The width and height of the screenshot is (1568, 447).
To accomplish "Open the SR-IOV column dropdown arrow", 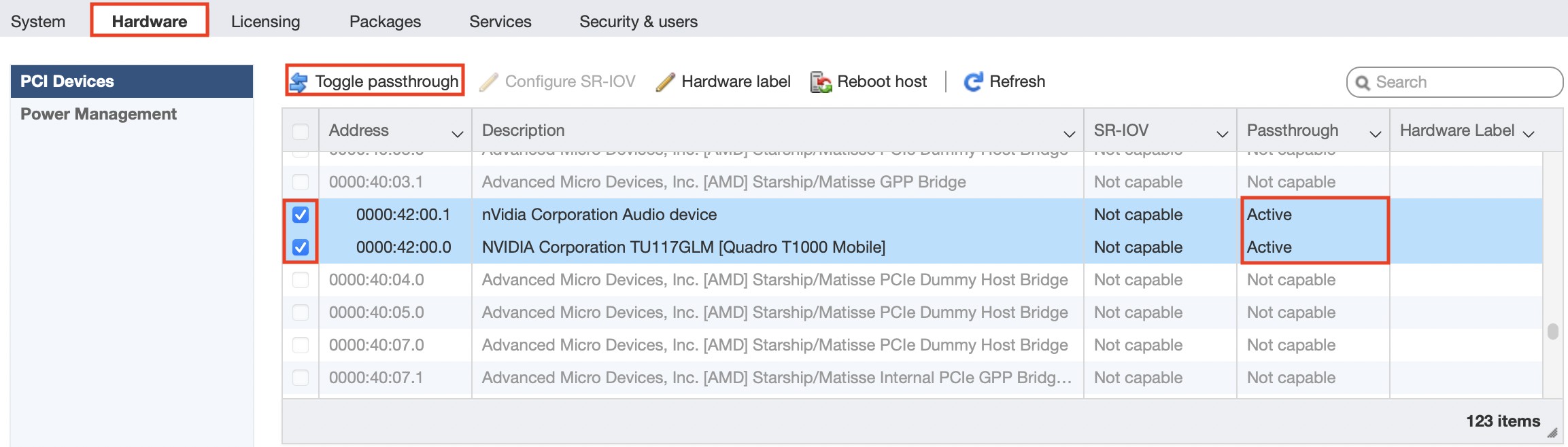I will (x=1223, y=134).
